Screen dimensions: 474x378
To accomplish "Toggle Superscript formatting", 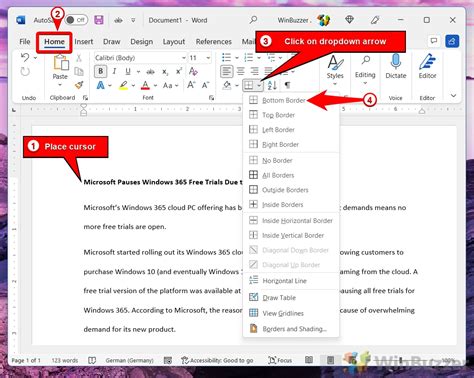I will 179,71.
